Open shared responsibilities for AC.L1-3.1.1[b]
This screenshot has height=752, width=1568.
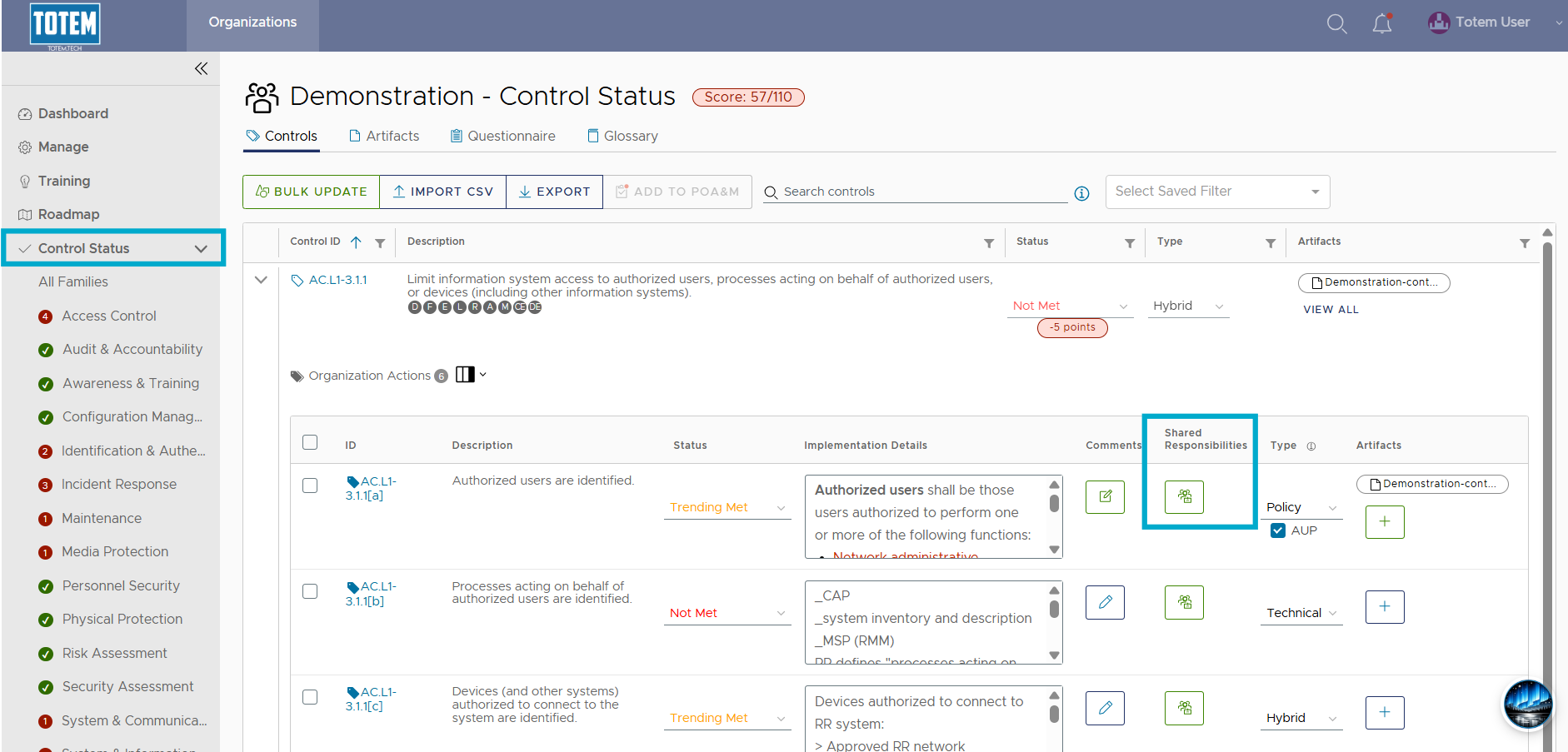pyautogui.click(x=1184, y=602)
